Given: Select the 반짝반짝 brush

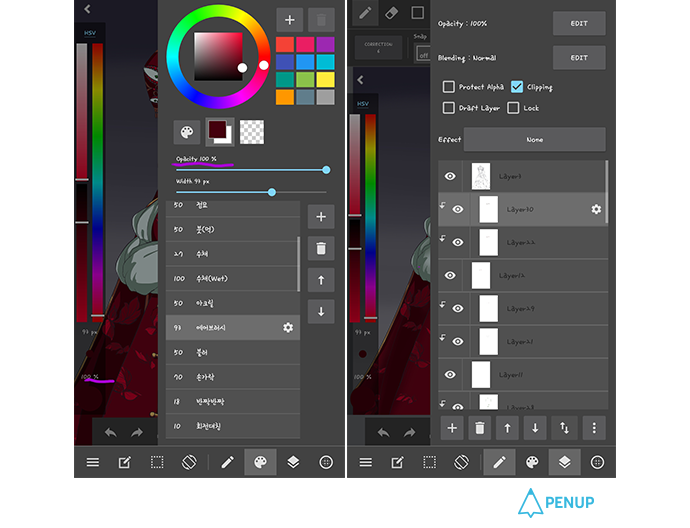Looking at the screenshot, I should [232, 401].
